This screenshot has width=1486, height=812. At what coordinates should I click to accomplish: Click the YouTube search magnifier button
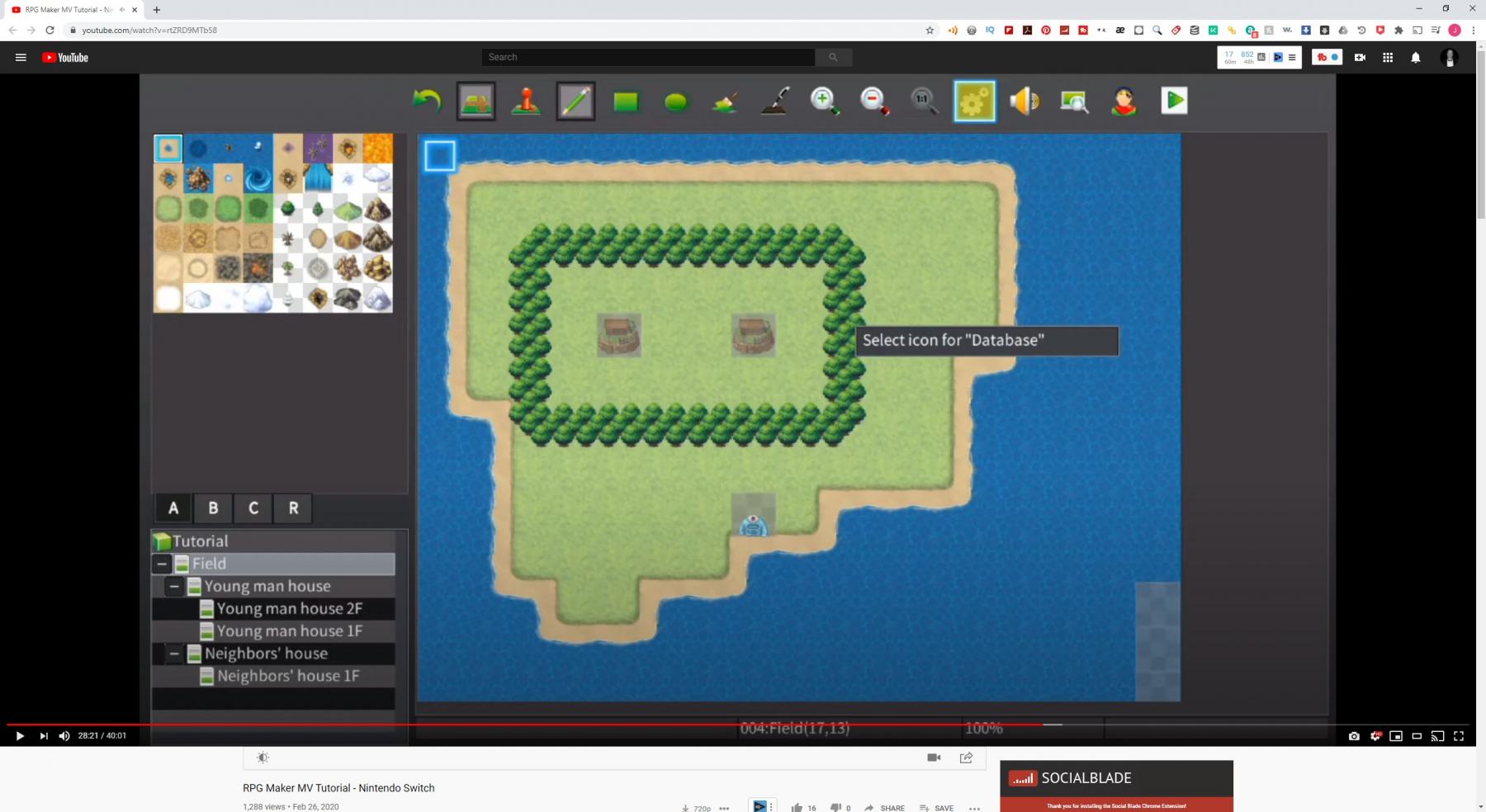[834, 57]
